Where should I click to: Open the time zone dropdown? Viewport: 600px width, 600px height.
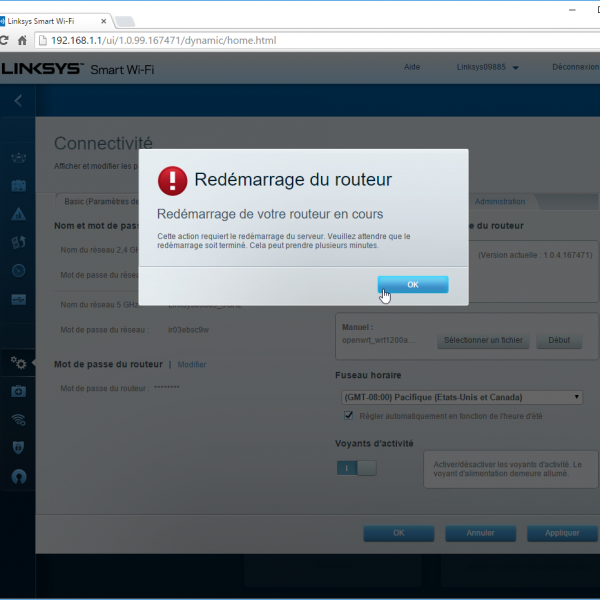(461, 397)
